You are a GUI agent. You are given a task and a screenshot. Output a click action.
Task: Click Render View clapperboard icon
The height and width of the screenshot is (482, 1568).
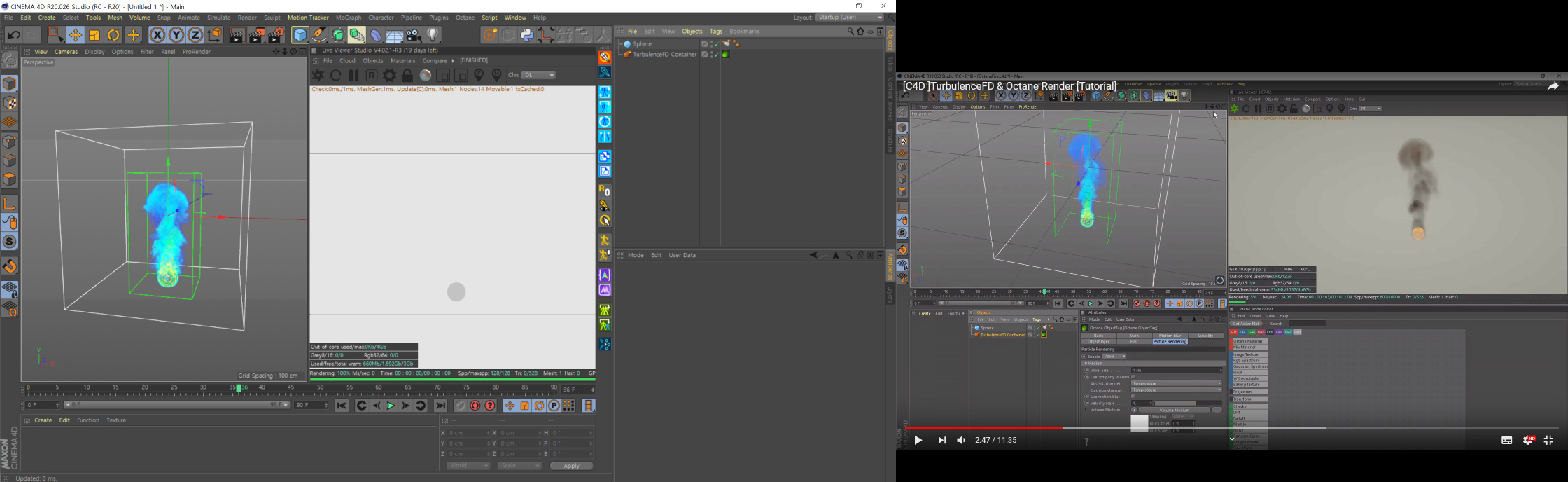point(237,35)
